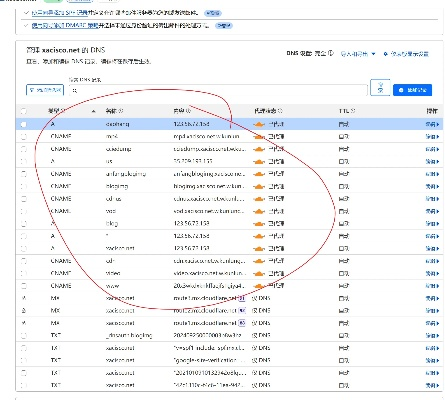445x400 pixels.
Task: Sort table by the Type column header
Action: [56, 111]
